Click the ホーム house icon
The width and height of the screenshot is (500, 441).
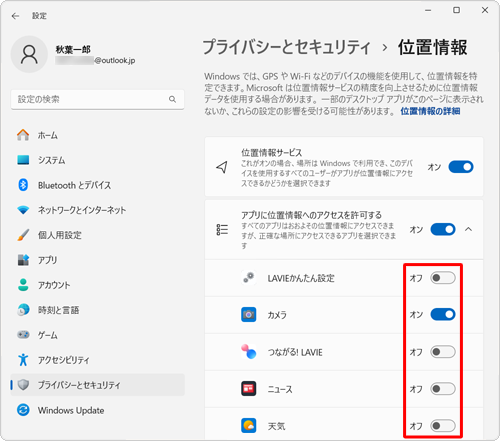(x=23, y=135)
